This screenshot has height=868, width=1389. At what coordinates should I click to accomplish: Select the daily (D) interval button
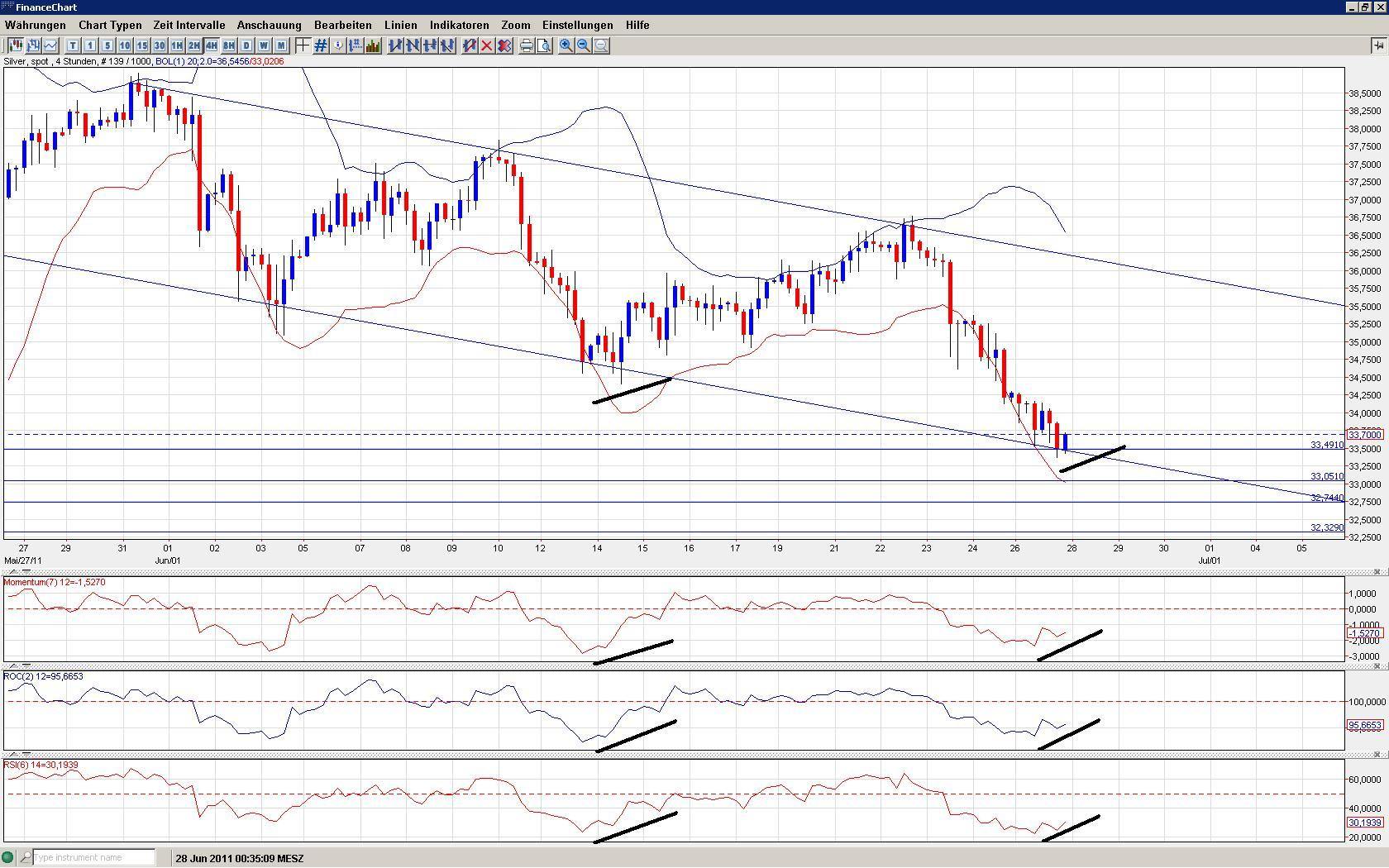[x=246, y=45]
